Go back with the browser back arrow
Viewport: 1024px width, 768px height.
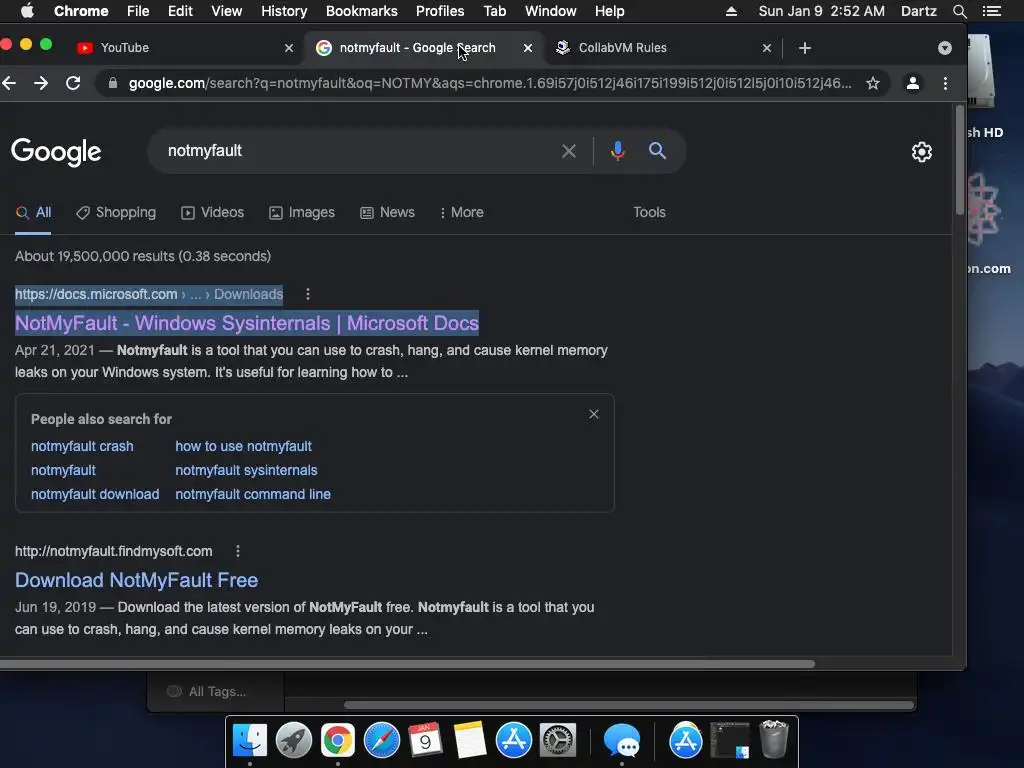tap(8, 83)
